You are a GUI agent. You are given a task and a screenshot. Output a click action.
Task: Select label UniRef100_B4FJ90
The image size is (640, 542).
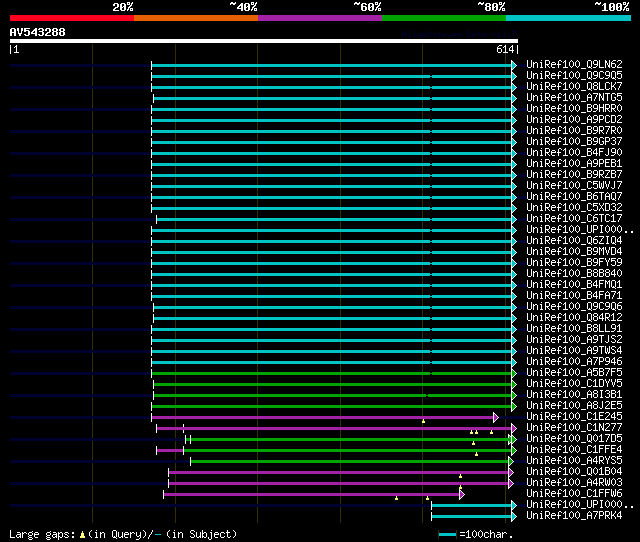tap(574, 153)
